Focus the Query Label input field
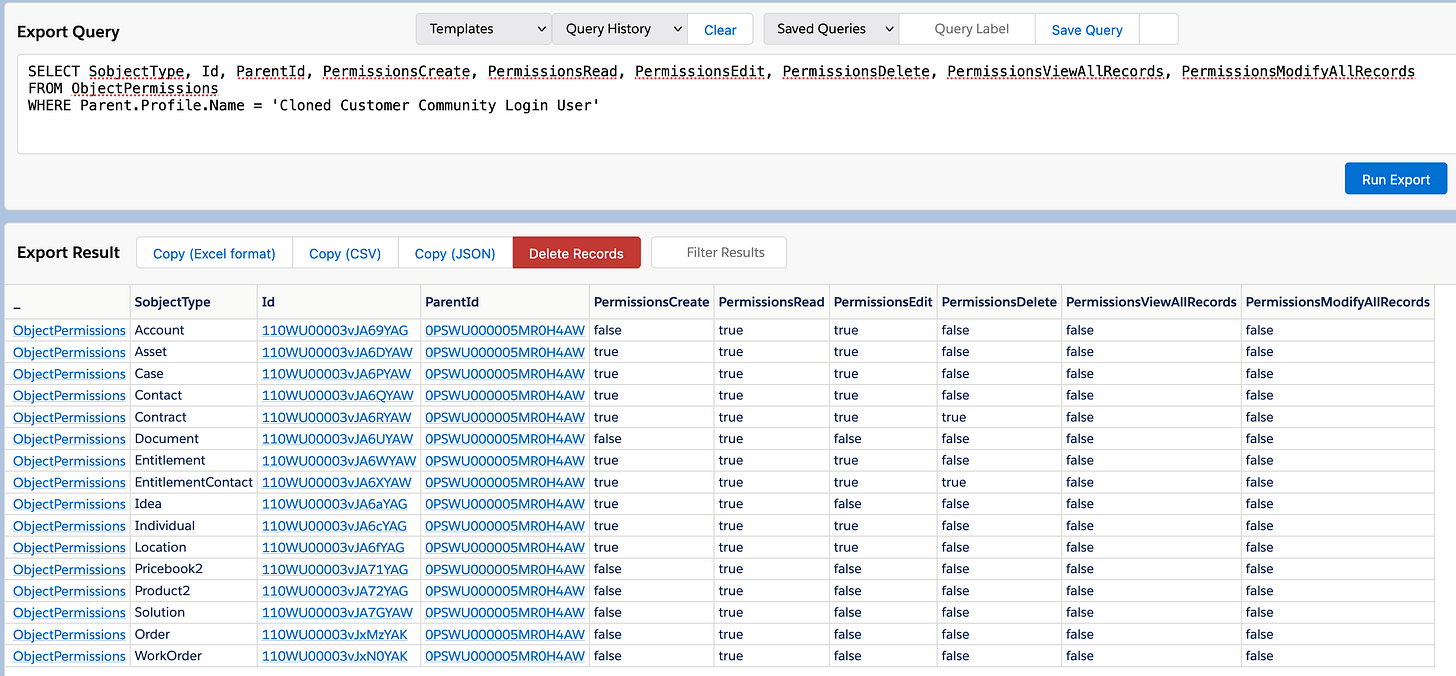1456x676 pixels. [967, 29]
